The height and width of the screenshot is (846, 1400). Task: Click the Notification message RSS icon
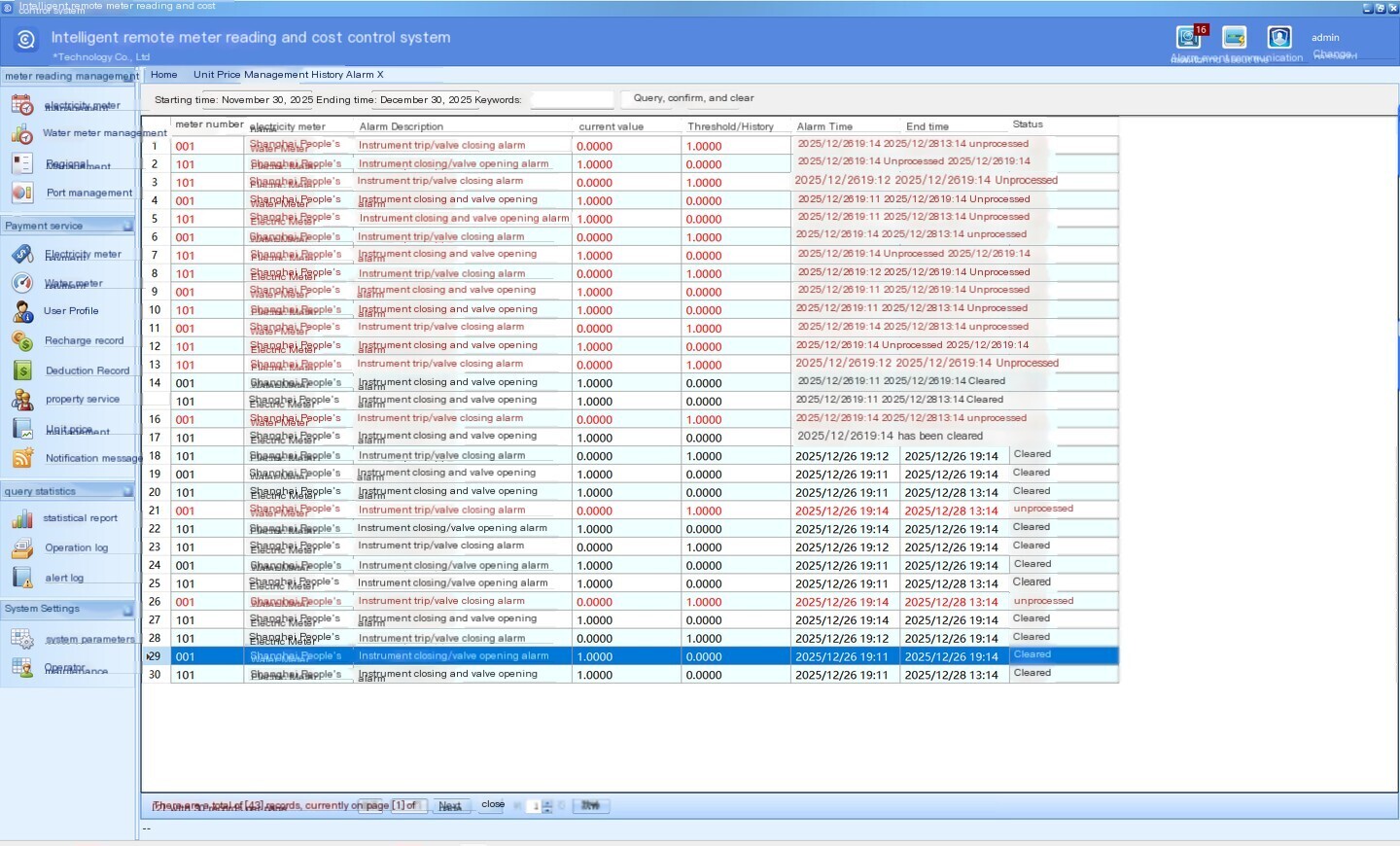21,458
